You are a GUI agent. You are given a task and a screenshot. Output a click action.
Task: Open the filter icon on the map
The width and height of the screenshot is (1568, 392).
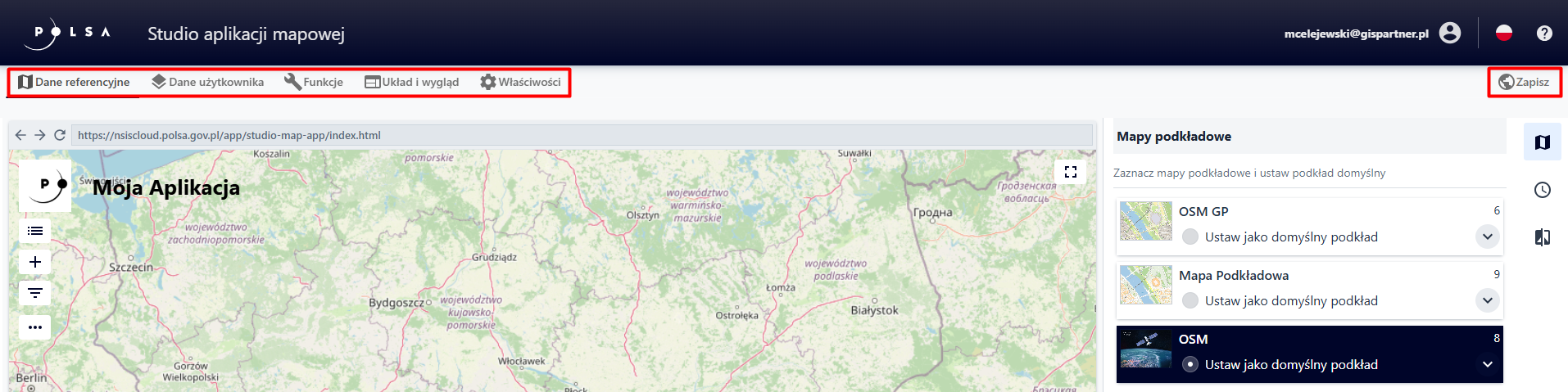click(35, 293)
